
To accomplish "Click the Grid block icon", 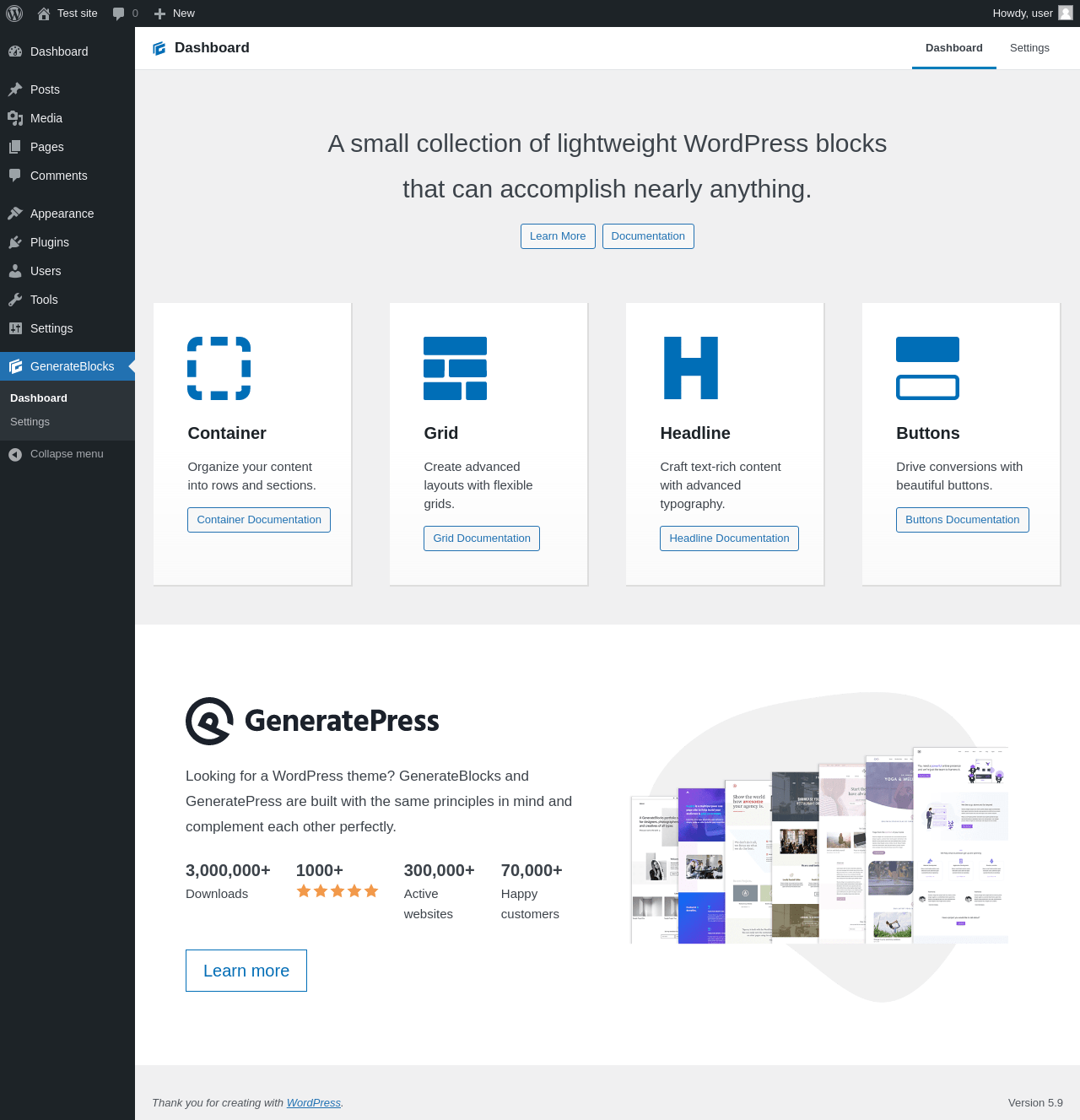I will click(x=456, y=368).
